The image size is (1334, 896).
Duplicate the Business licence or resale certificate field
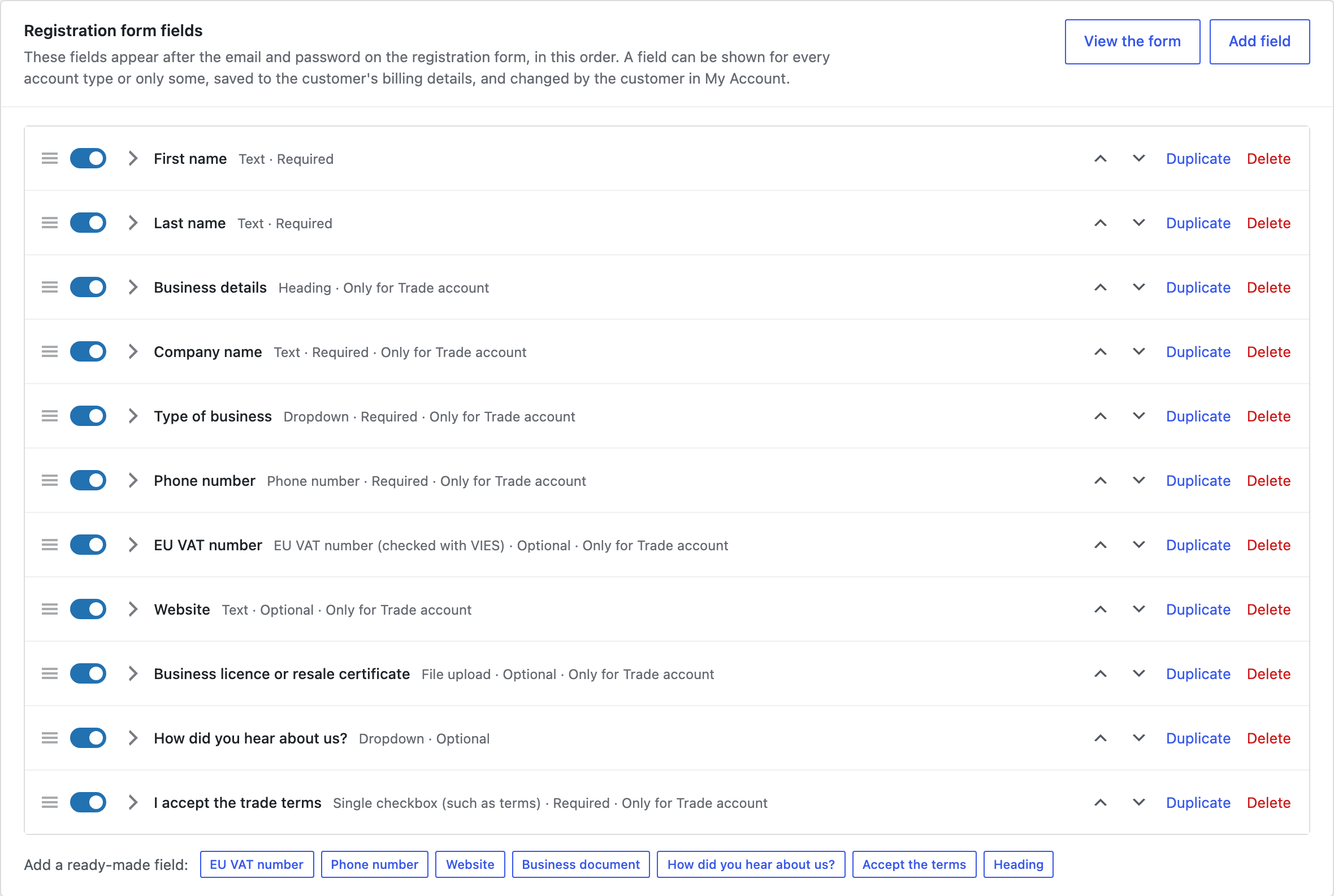1198,675
